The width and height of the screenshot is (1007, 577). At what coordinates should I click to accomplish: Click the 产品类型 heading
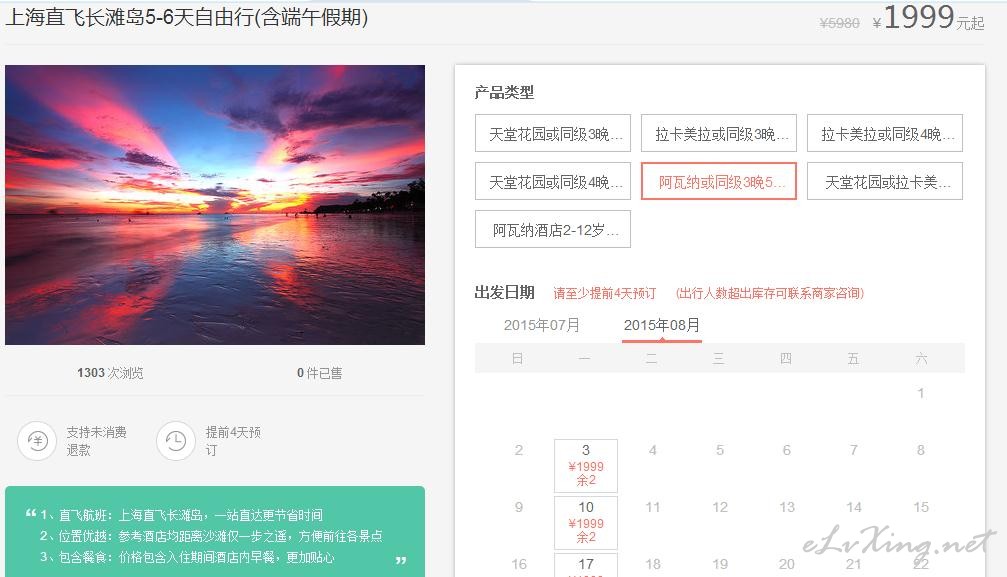504,93
